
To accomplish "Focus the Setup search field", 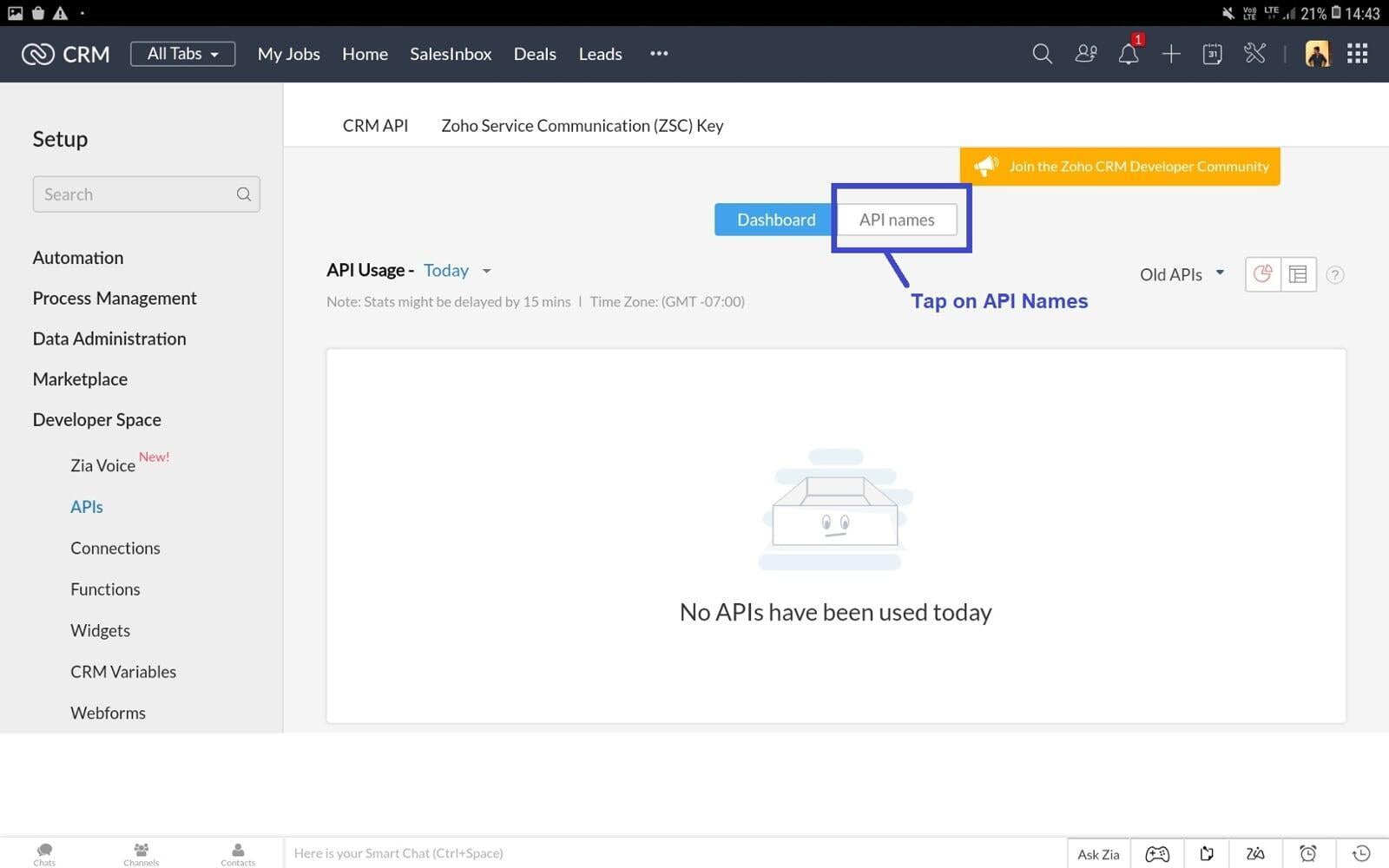I will [146, 194].
